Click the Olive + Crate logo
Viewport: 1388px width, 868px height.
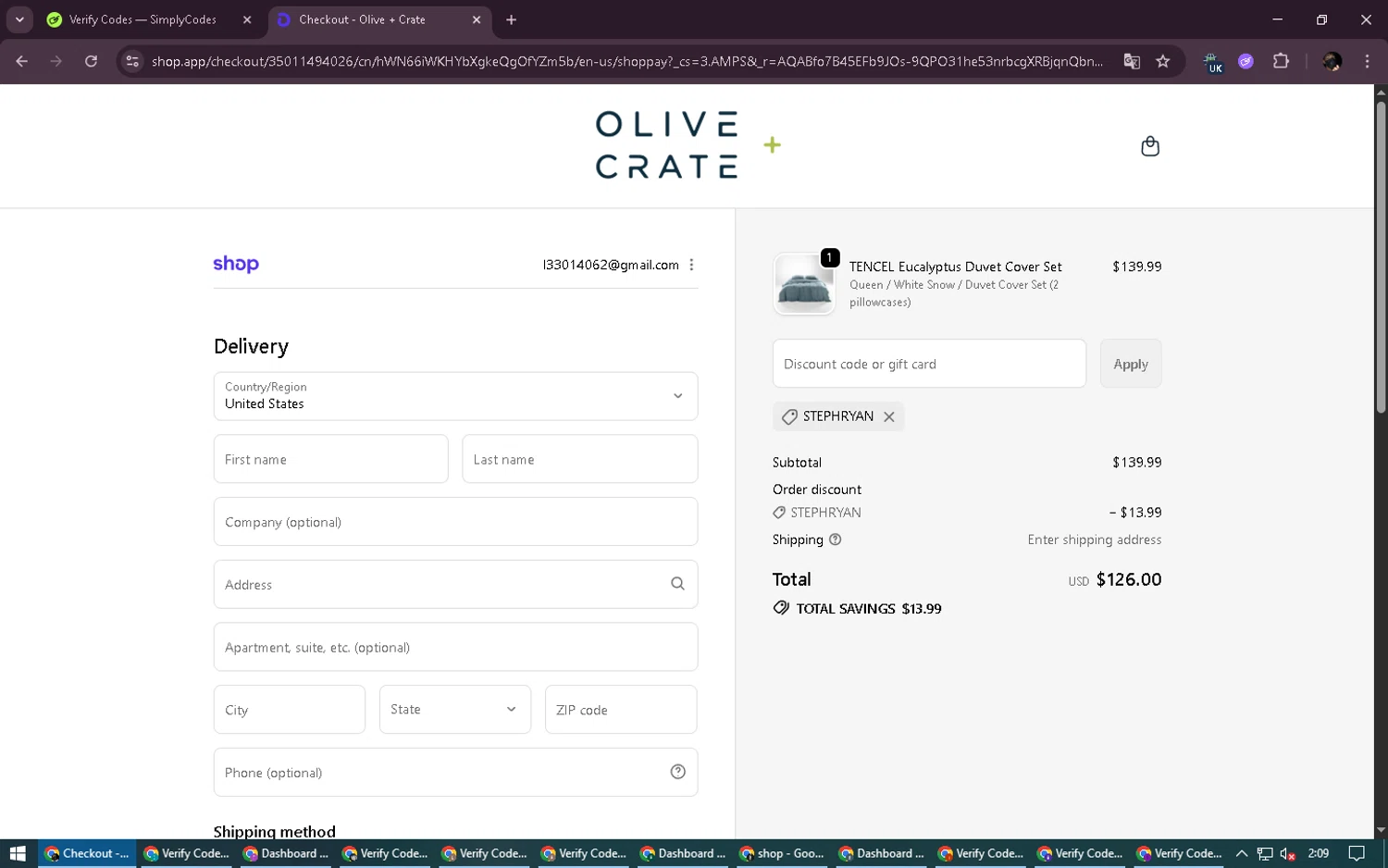688,145
